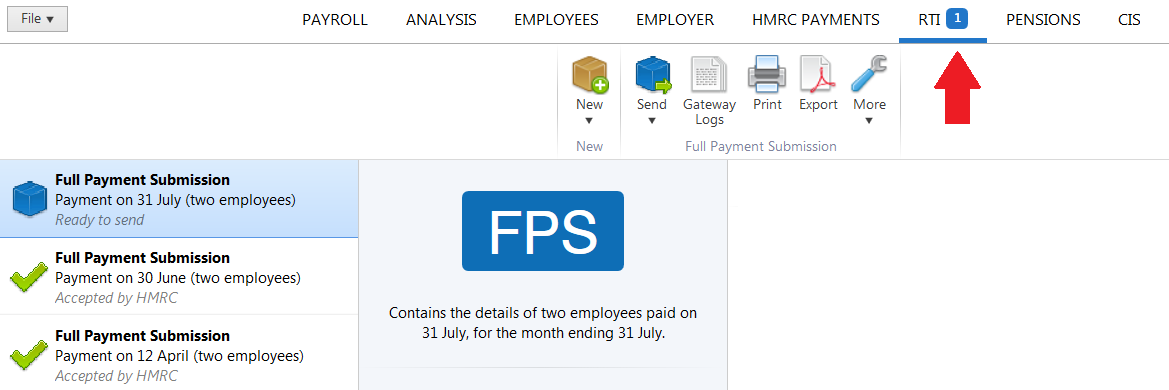
Task: Click the New box icon
Action: point(590,74)
